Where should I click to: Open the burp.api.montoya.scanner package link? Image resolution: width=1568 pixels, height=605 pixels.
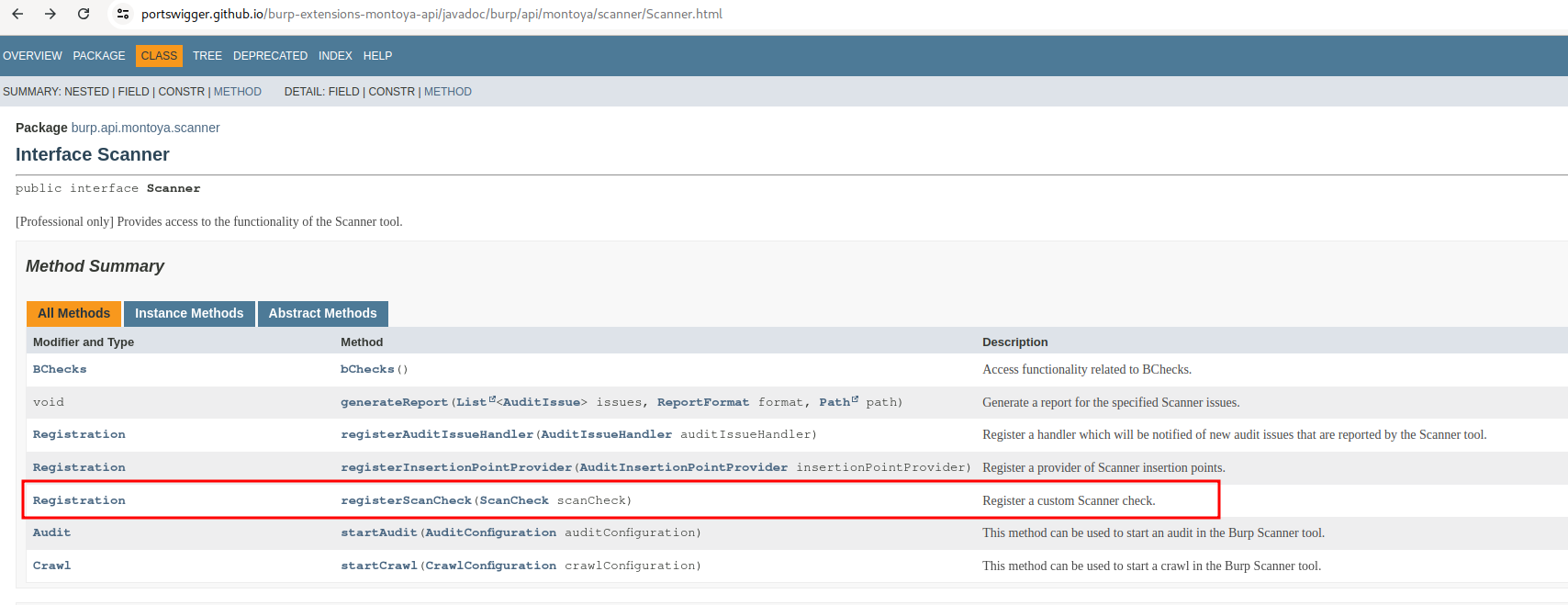145,128
